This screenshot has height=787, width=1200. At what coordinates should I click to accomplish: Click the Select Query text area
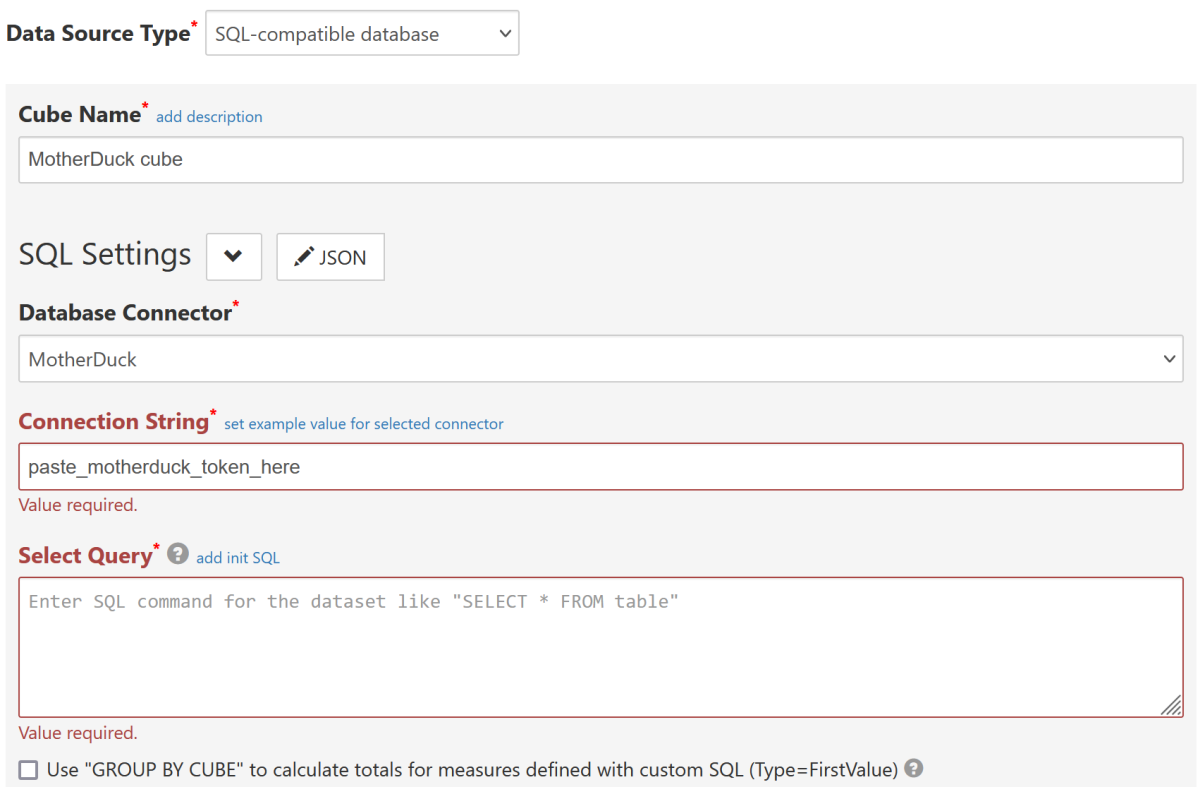point(600,640)
